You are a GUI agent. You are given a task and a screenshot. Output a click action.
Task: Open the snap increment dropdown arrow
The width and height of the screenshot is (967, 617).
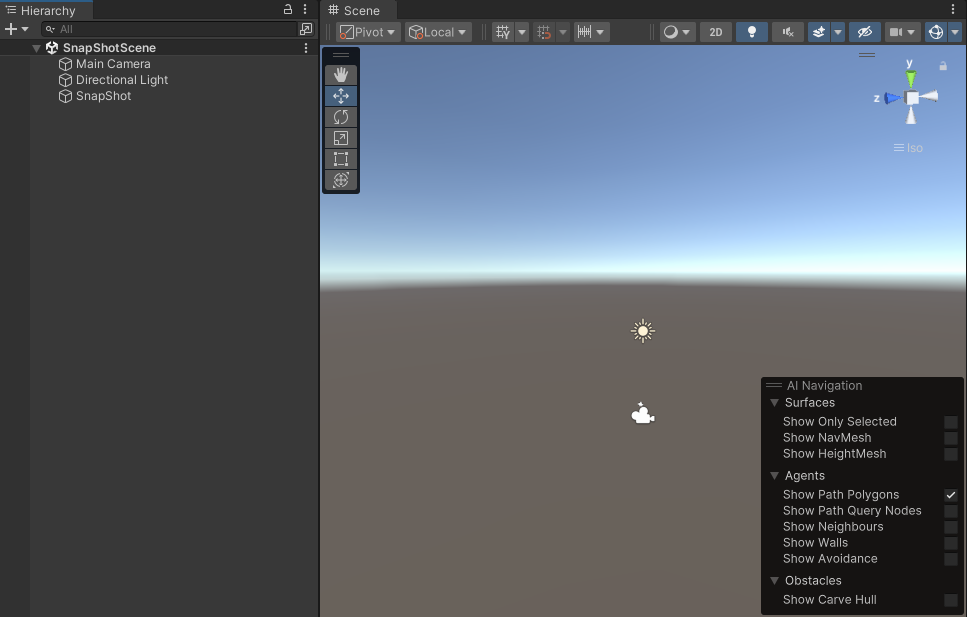pyautogui.click(x=600, y=32)
